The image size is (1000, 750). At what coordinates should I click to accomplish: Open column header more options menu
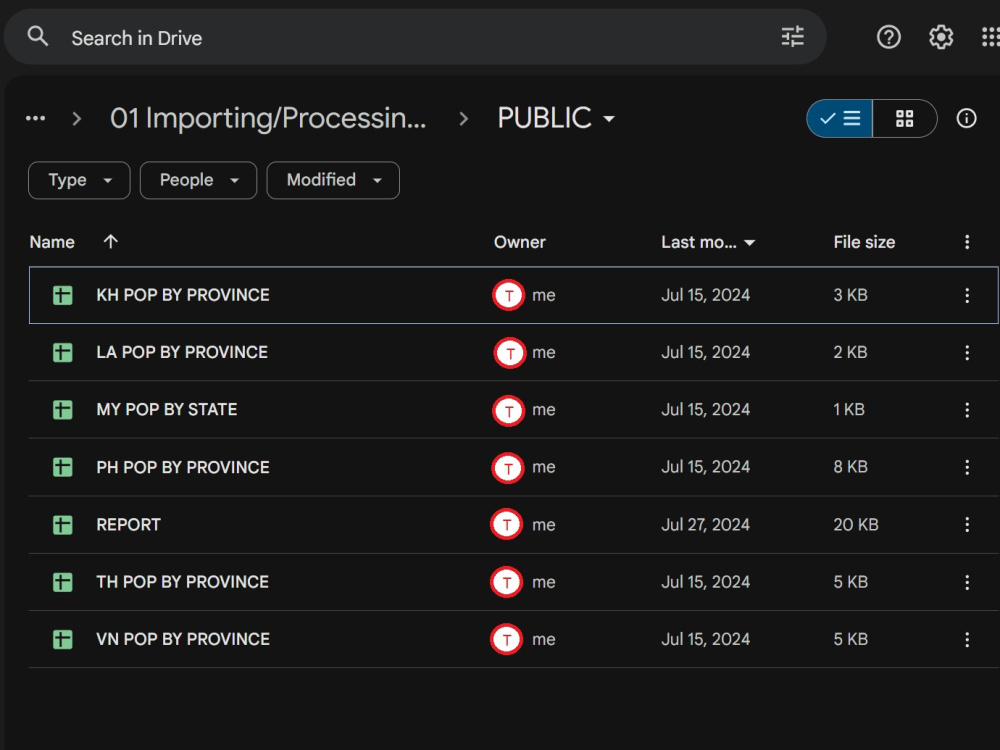pyautogui.click(x=967, y=242)
